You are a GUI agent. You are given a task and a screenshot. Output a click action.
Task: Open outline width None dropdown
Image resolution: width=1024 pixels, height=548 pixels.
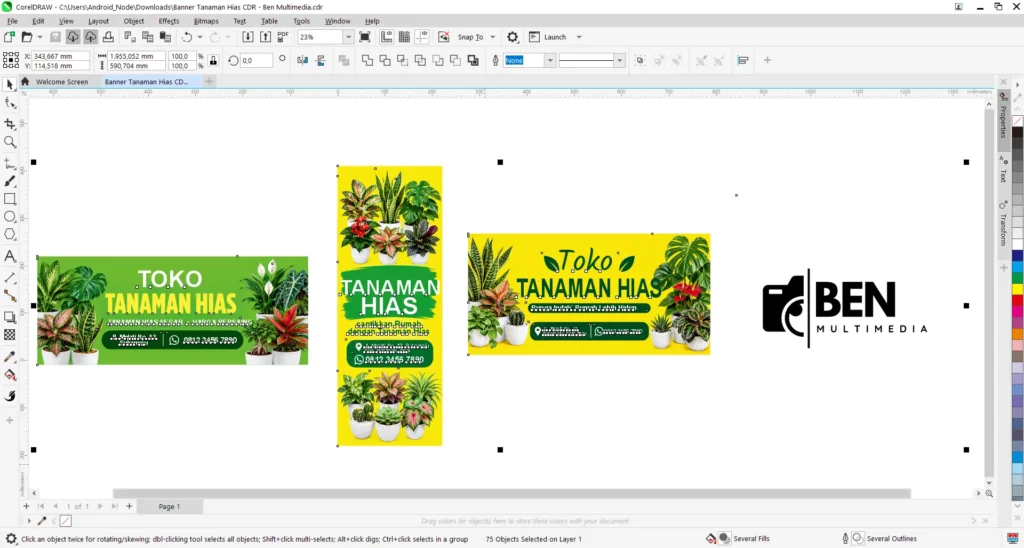(551, 61)
